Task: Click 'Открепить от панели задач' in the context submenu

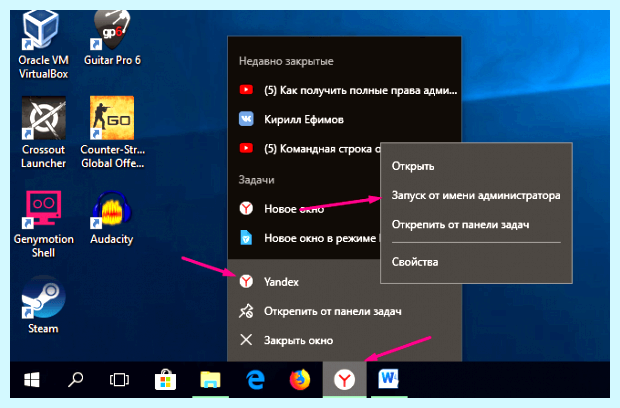Action: [476, 225]
